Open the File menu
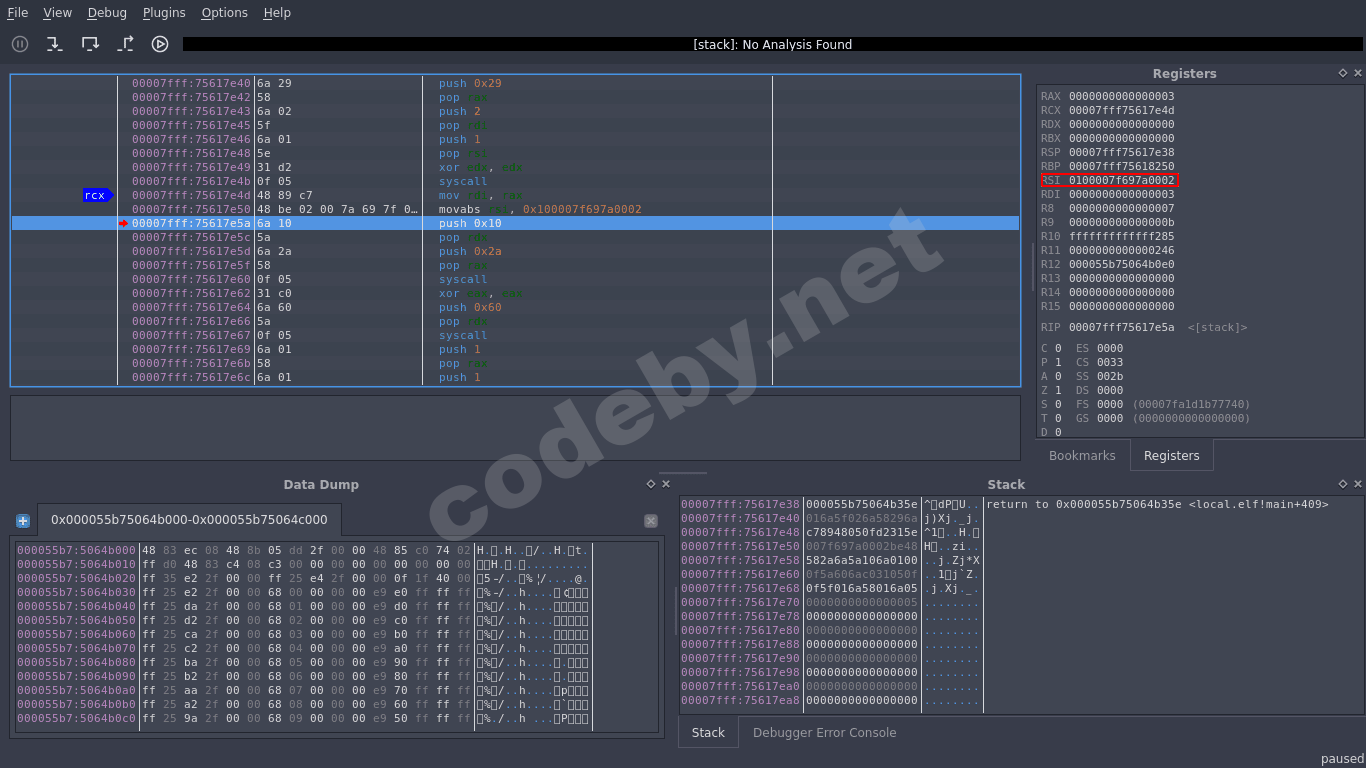1366x768 pixels. point(18,13)
